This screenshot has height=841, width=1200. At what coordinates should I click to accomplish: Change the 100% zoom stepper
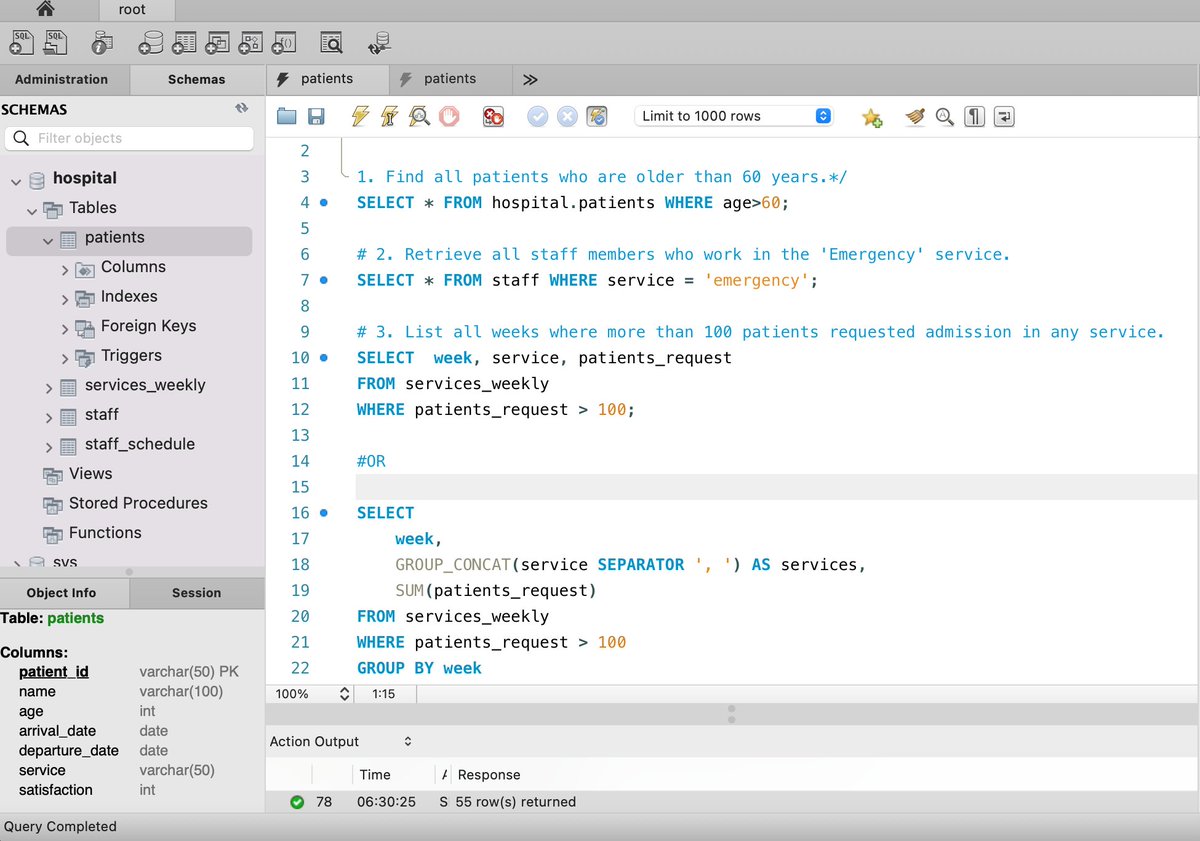[x=345, y=693]
